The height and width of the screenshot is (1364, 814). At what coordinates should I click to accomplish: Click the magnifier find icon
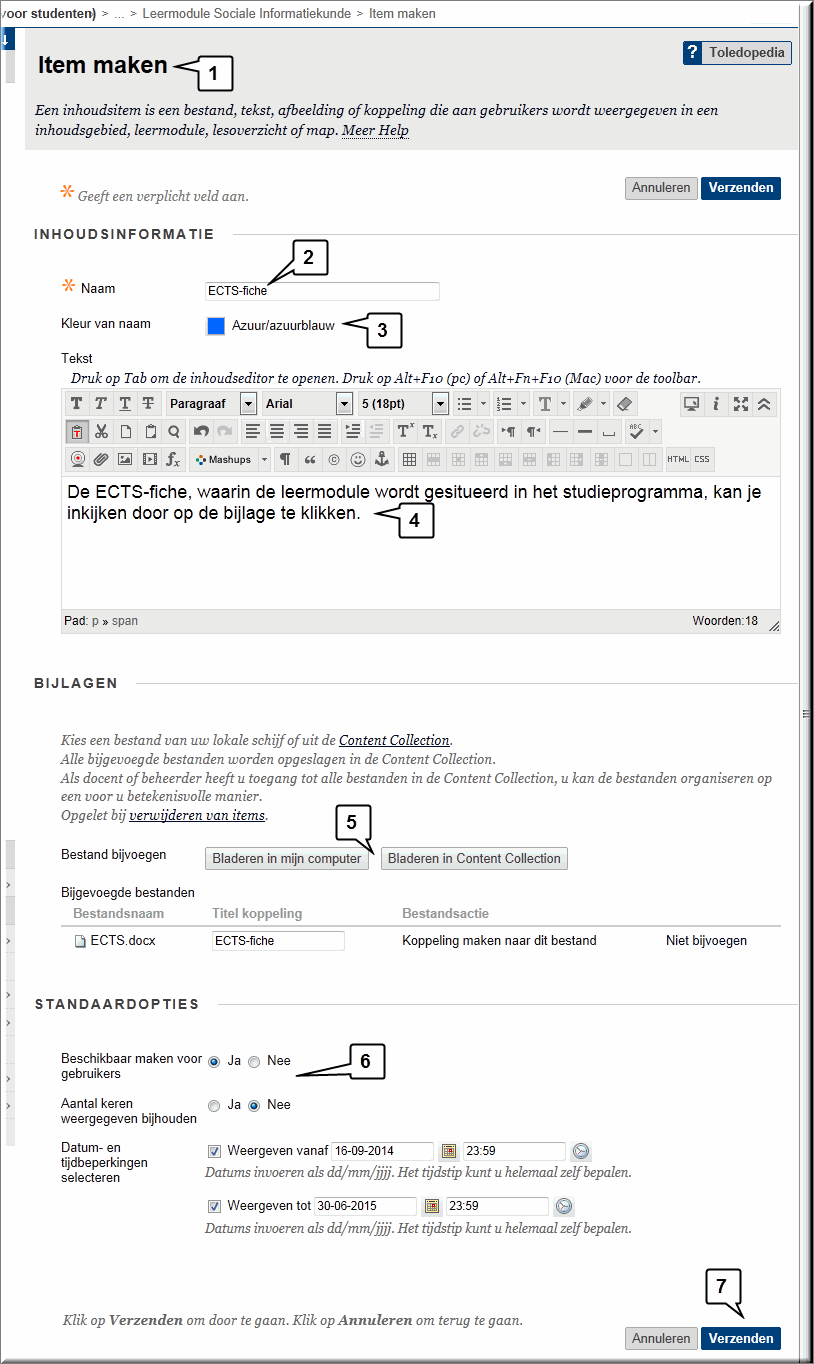click(173, 432)
